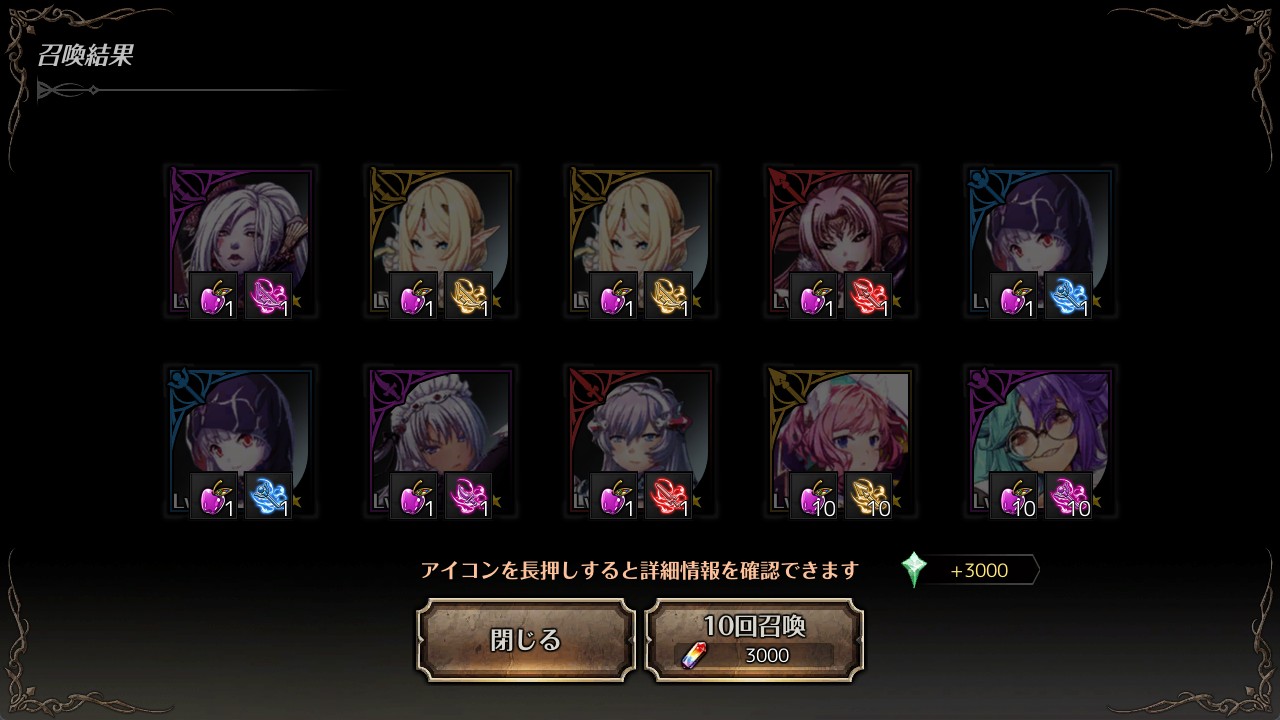Click the +3000 crystal reward counter
The width and height of the screenshot is (1280, 720).
980,570
